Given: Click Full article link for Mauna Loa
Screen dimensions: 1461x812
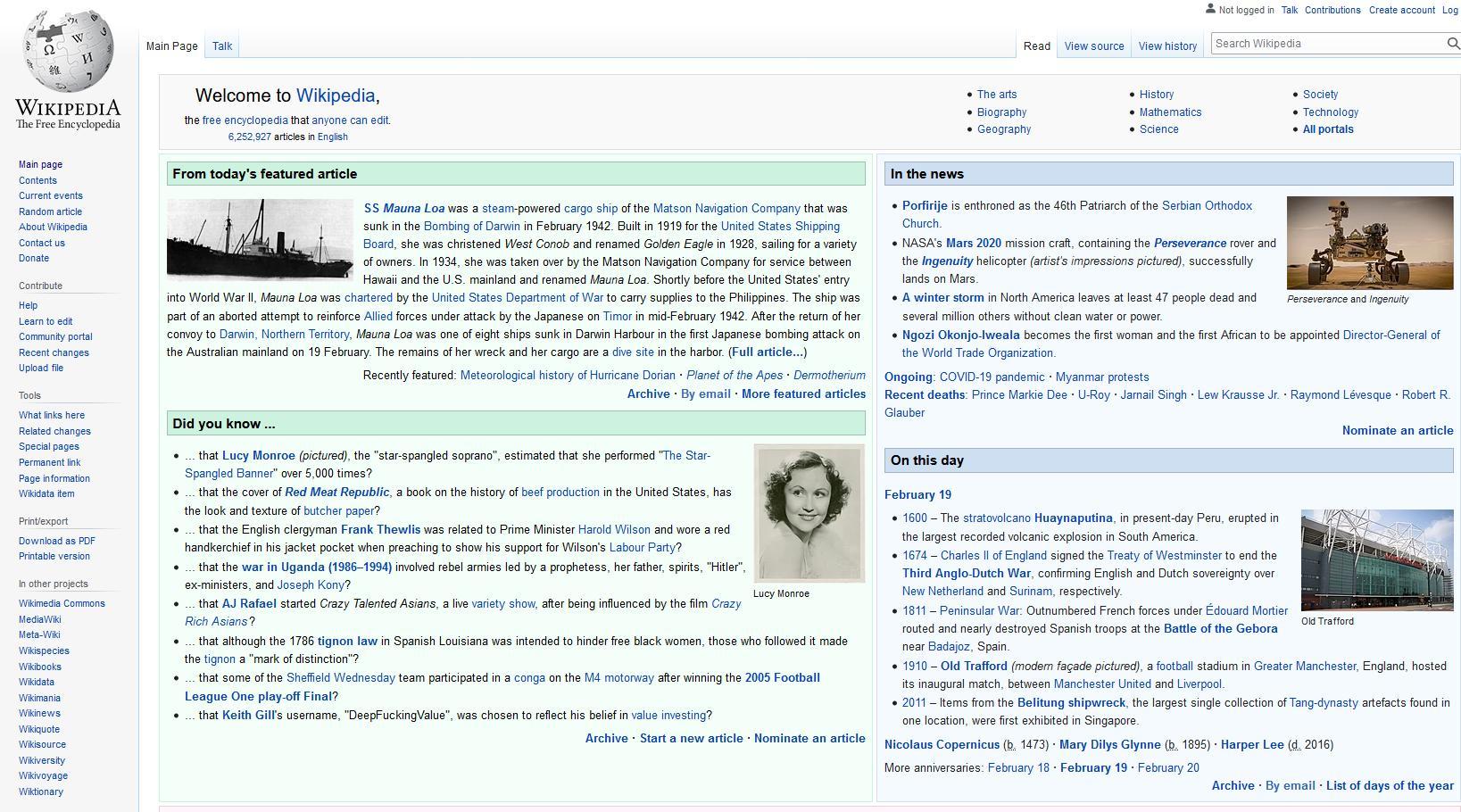Looking at the screenshot, I should click(x=767, y=352).
